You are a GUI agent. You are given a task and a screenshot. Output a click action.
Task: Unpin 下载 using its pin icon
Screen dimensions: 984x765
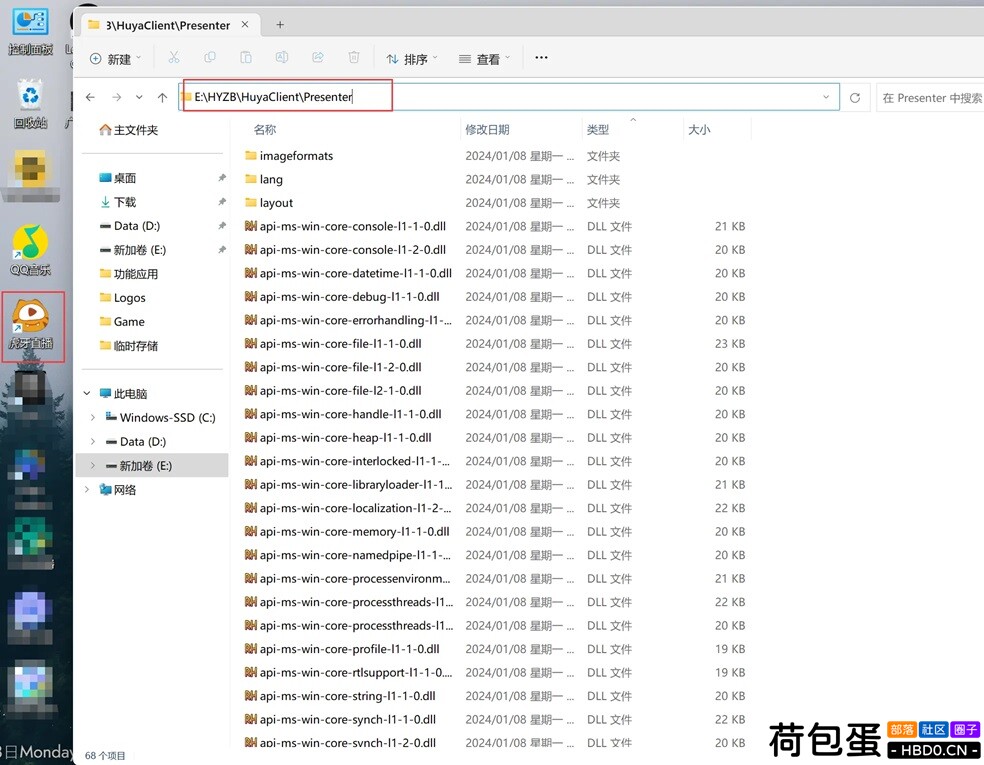(222, 202)
